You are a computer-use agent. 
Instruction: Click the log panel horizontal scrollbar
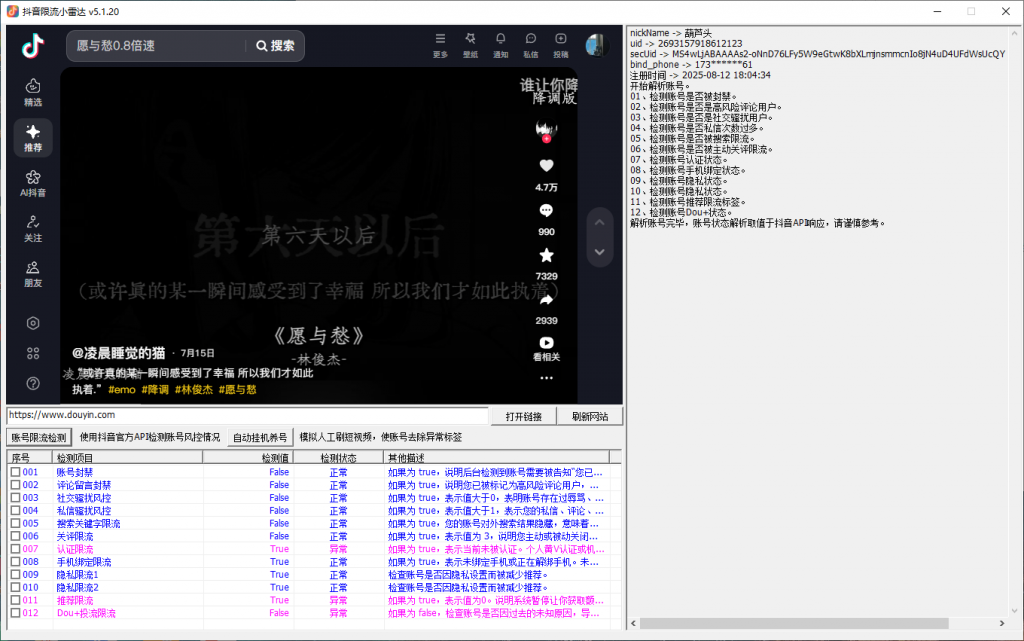click(x=793, y=623)
